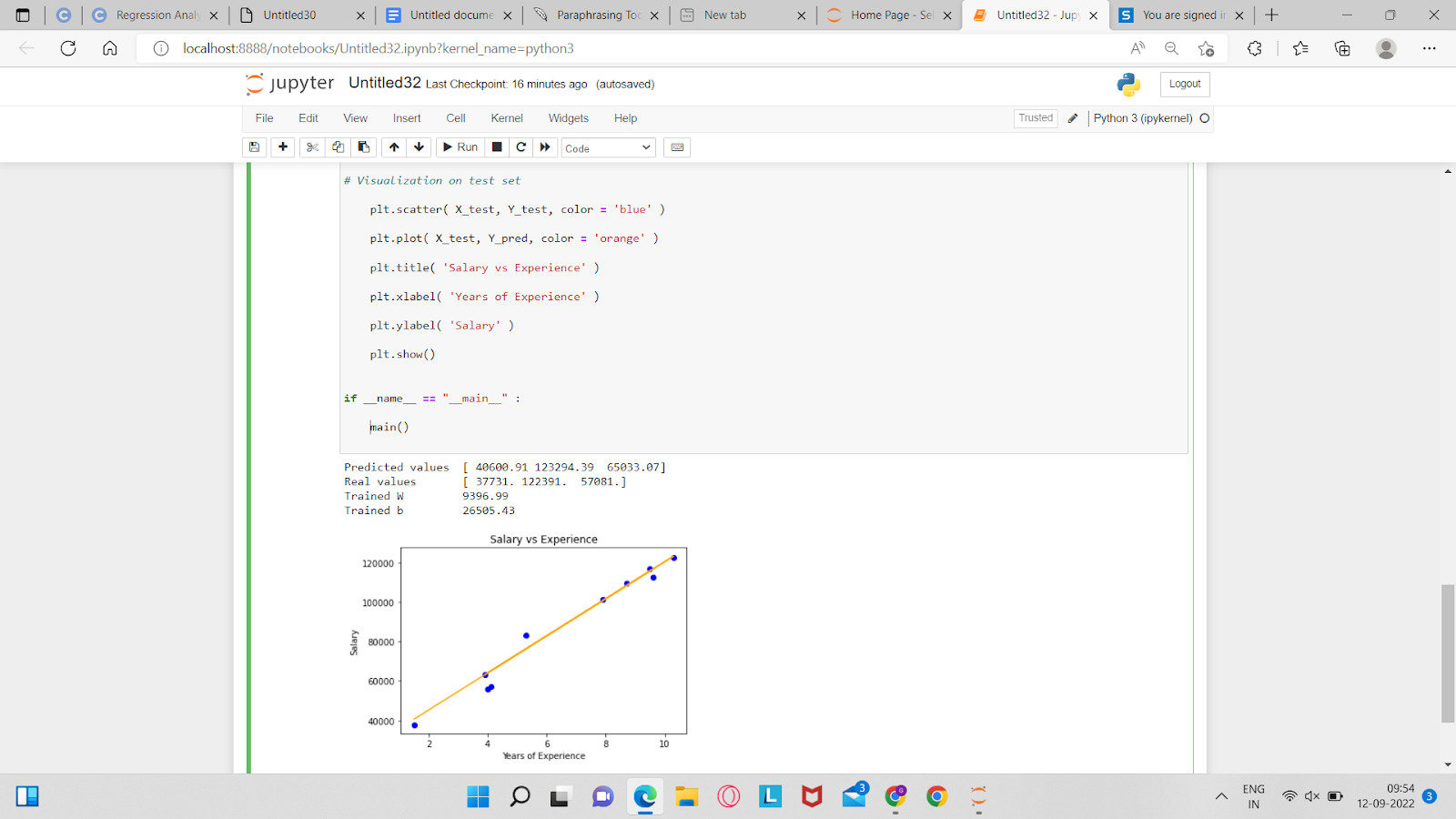1456x819 pixels.
Task: Click the read aloud icon in address bar
Action: [1137, 48]
